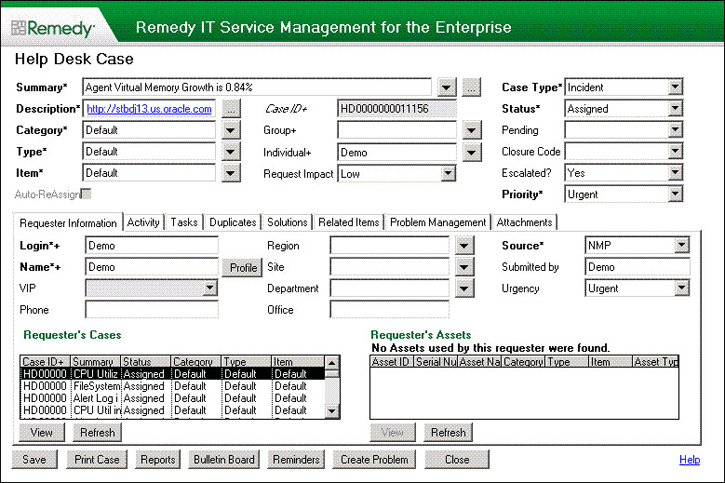Click the Profile button next to Name

[x=243, y=268]
